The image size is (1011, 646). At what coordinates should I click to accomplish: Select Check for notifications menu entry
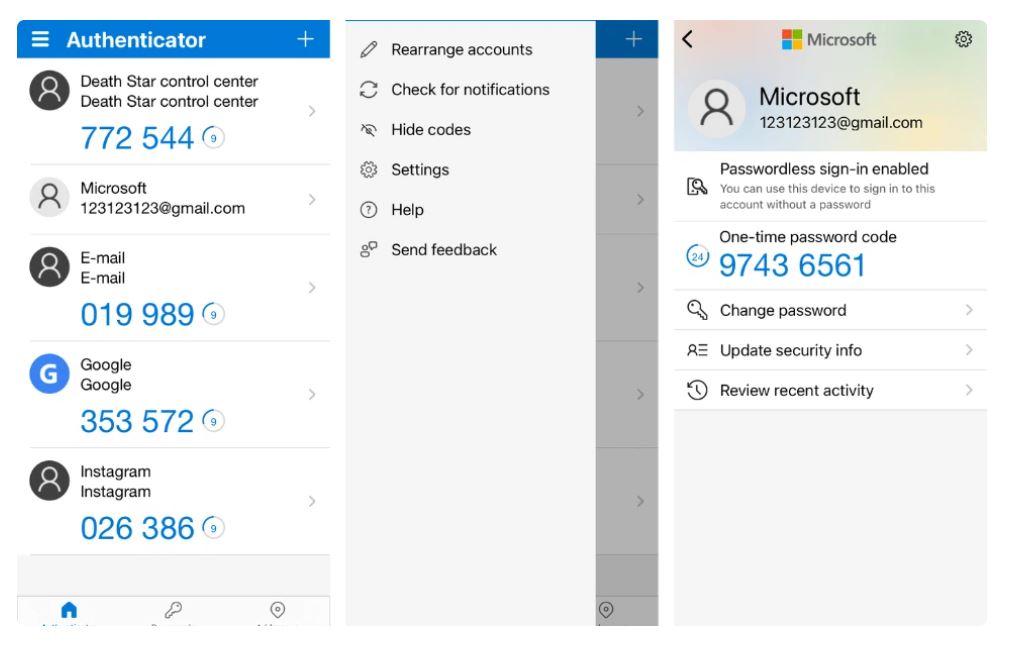471,90
